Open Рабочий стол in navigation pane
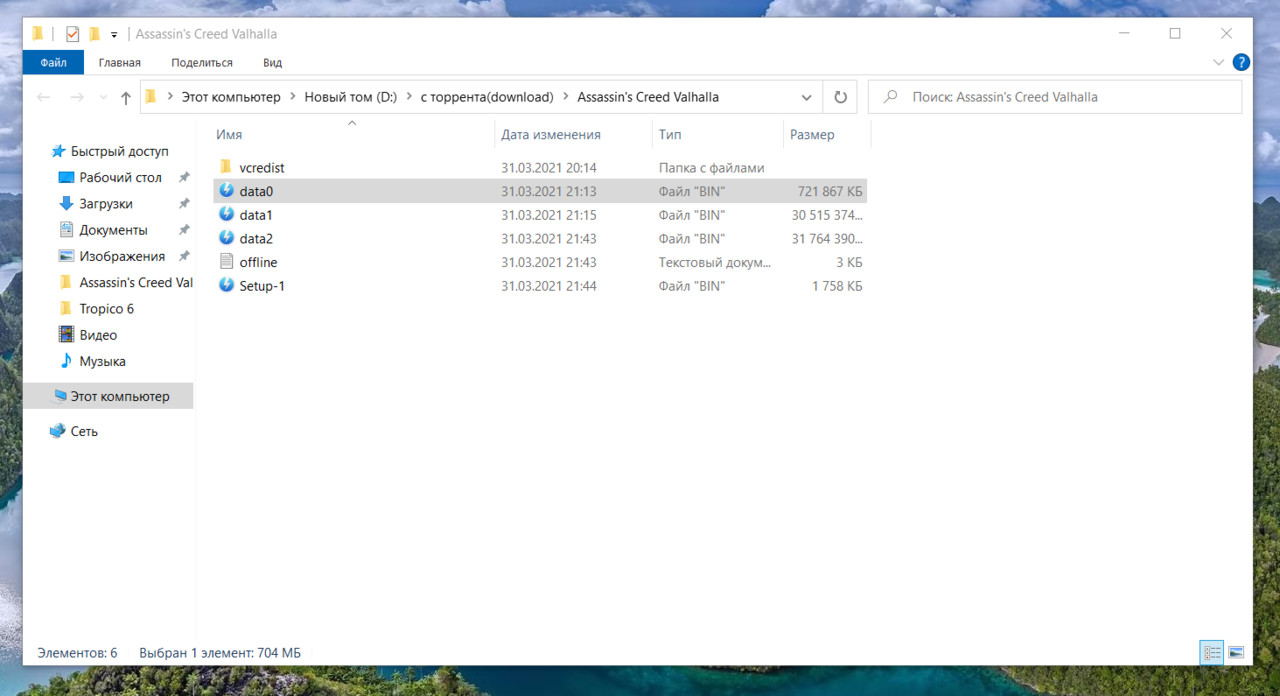This screenshot has width=1280, height=696. 120,177
